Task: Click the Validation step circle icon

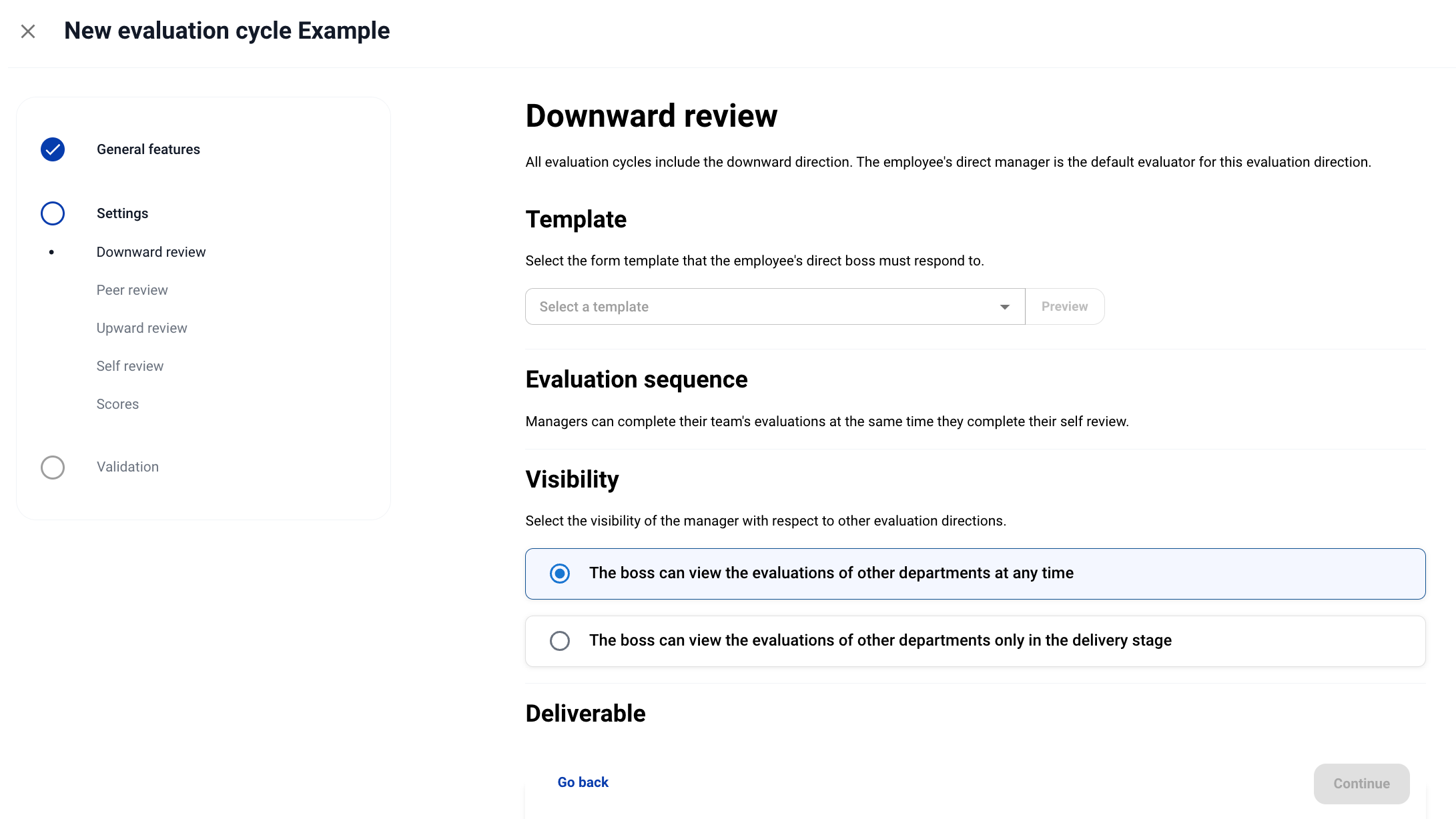Action: 53,468
